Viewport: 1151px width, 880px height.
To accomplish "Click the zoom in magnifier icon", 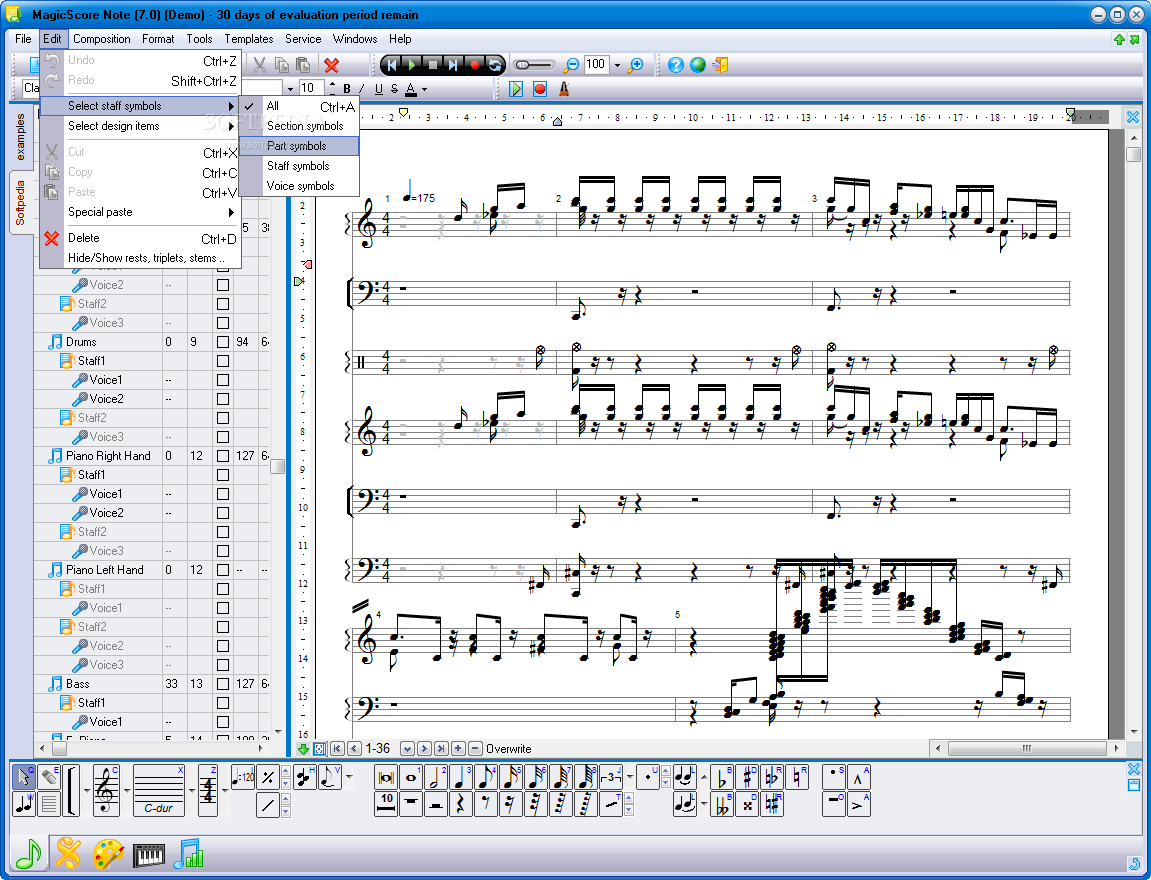I will (635, 65).
